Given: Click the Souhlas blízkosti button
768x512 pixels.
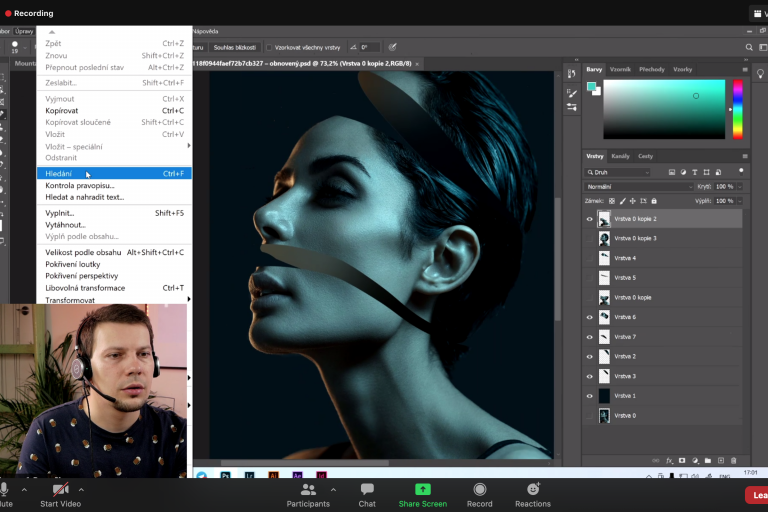Looking at the screenshot, I should pos(235,47).
